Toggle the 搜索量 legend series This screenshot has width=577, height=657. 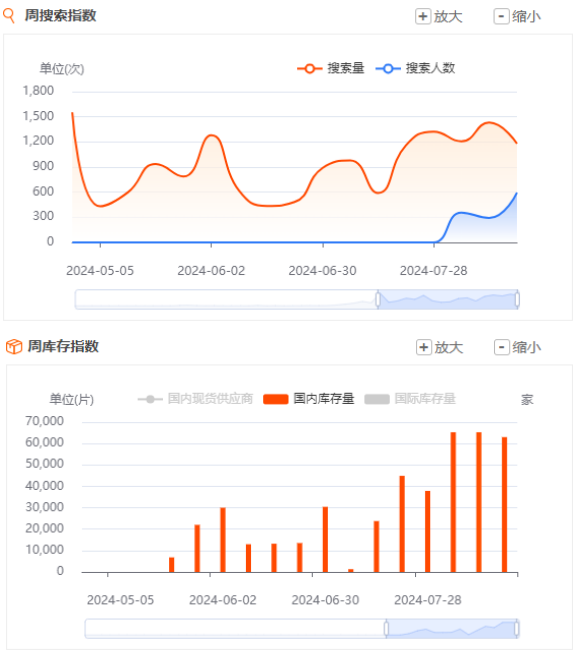click(x=331, y=68)
